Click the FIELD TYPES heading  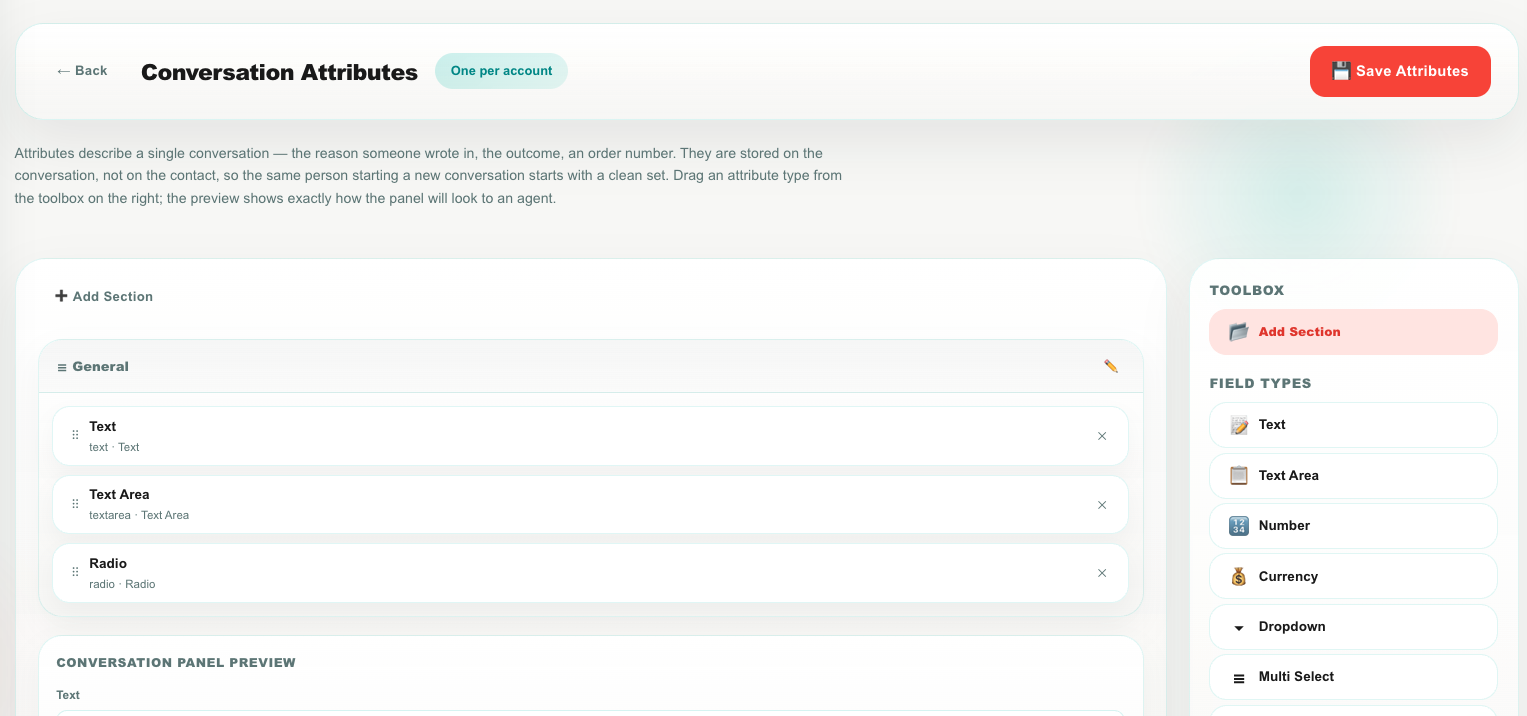point(1260,383)
